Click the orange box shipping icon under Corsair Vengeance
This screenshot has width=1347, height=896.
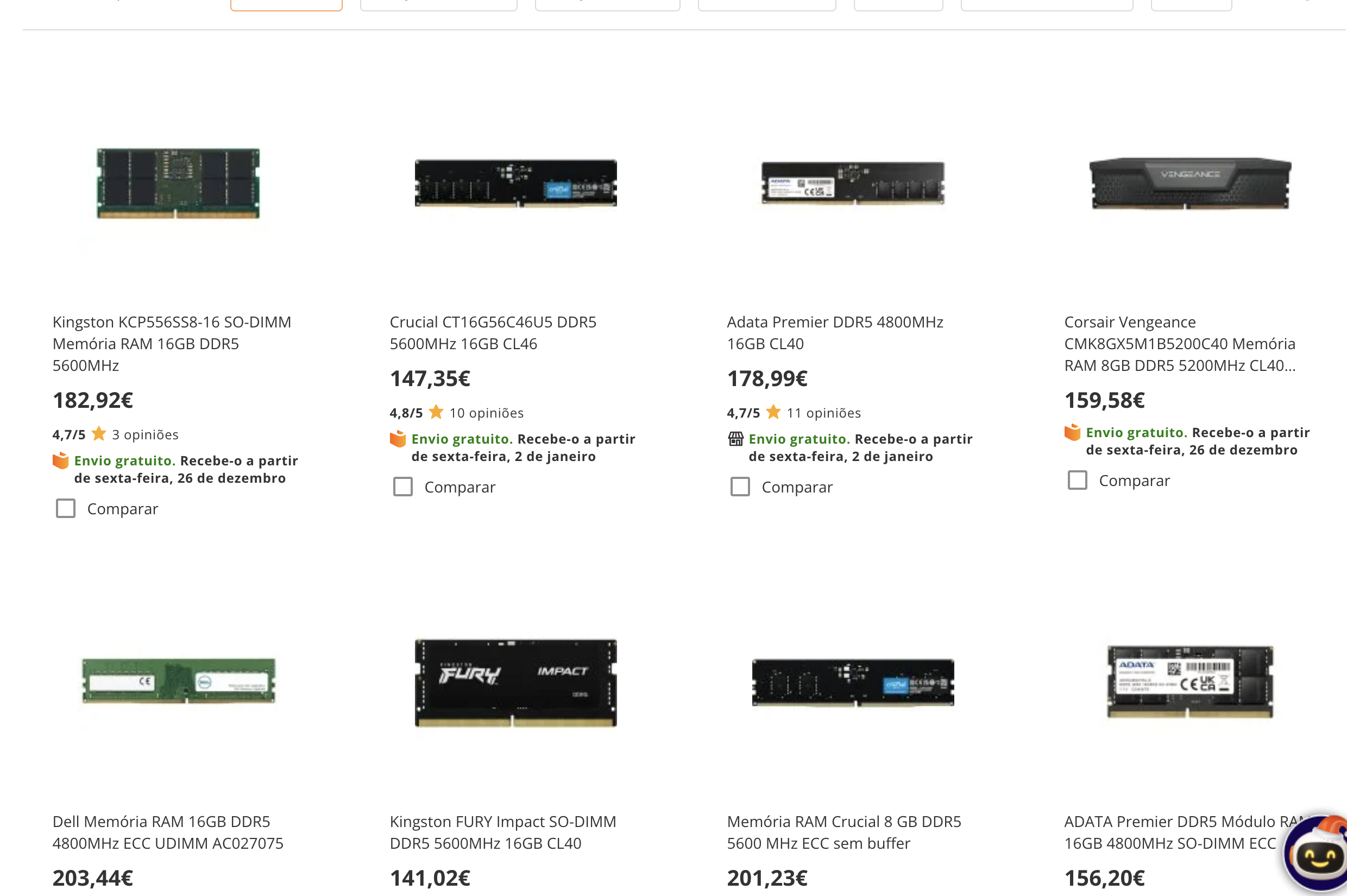(1073, 433)
